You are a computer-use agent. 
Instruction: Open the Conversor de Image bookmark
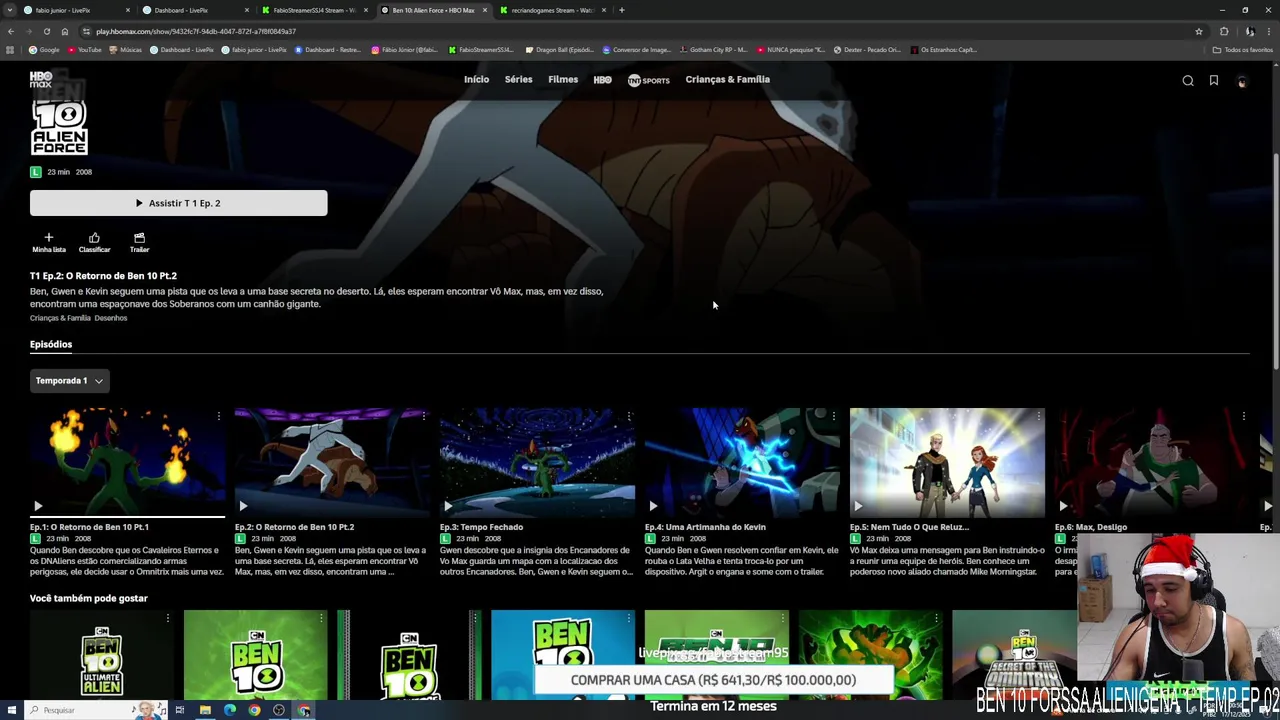(x=637, y=49)
